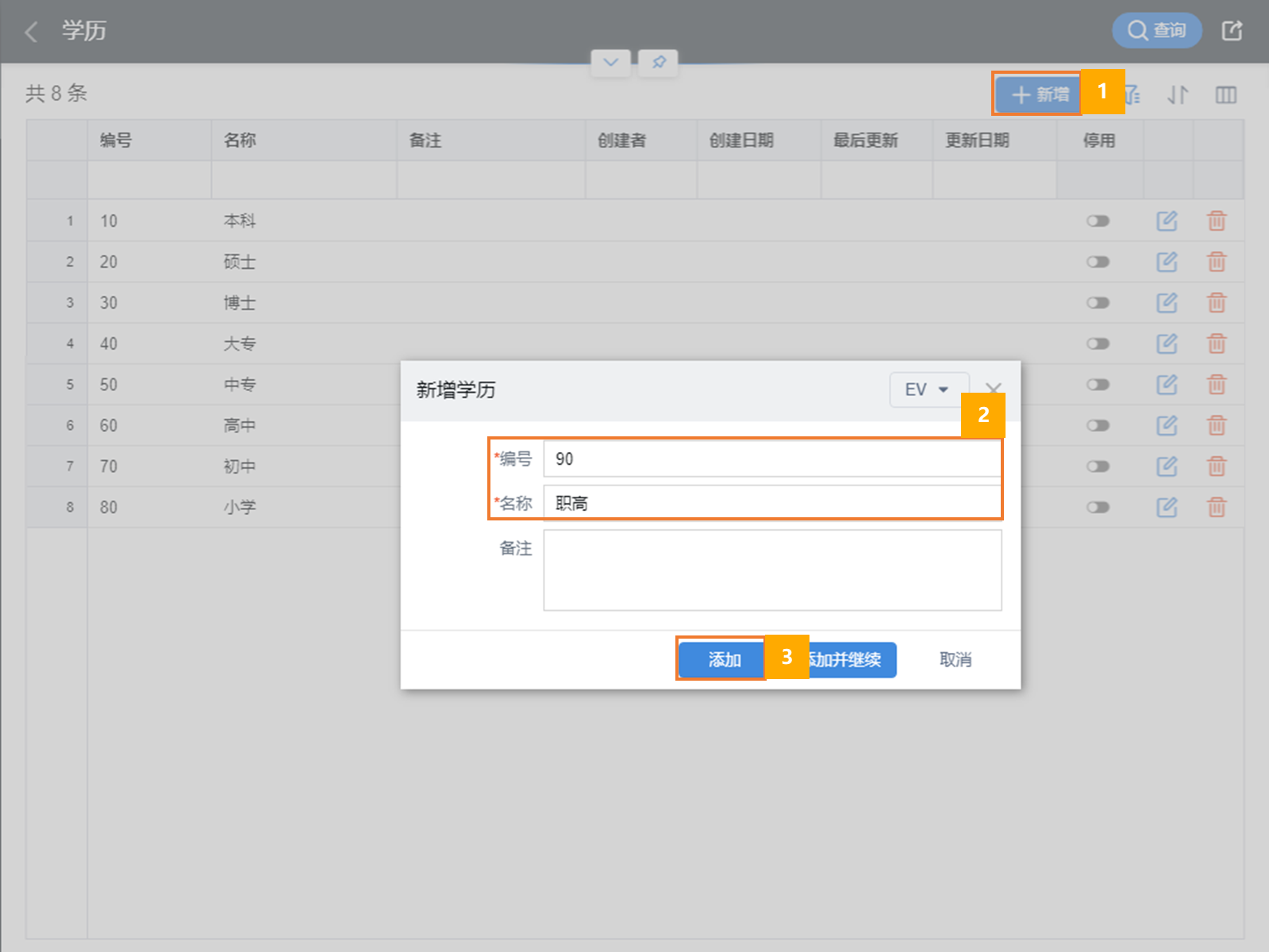Viewport: 1269px width, 952px height.
Task: Delete the 大专 row
Action: click(x=1217, y=344)
